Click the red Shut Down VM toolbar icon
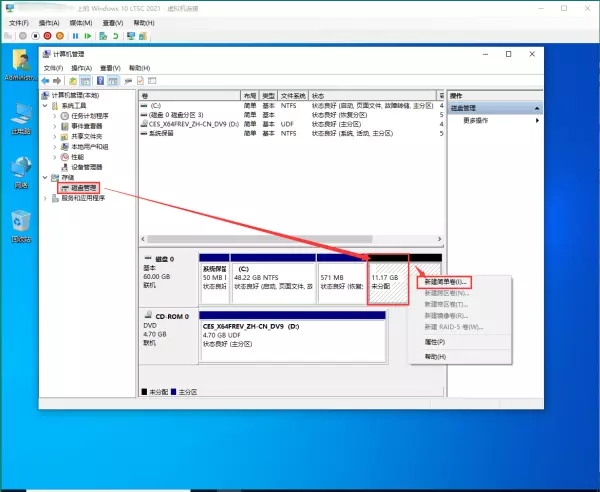The image size is (600, 492). pos(47,36)
